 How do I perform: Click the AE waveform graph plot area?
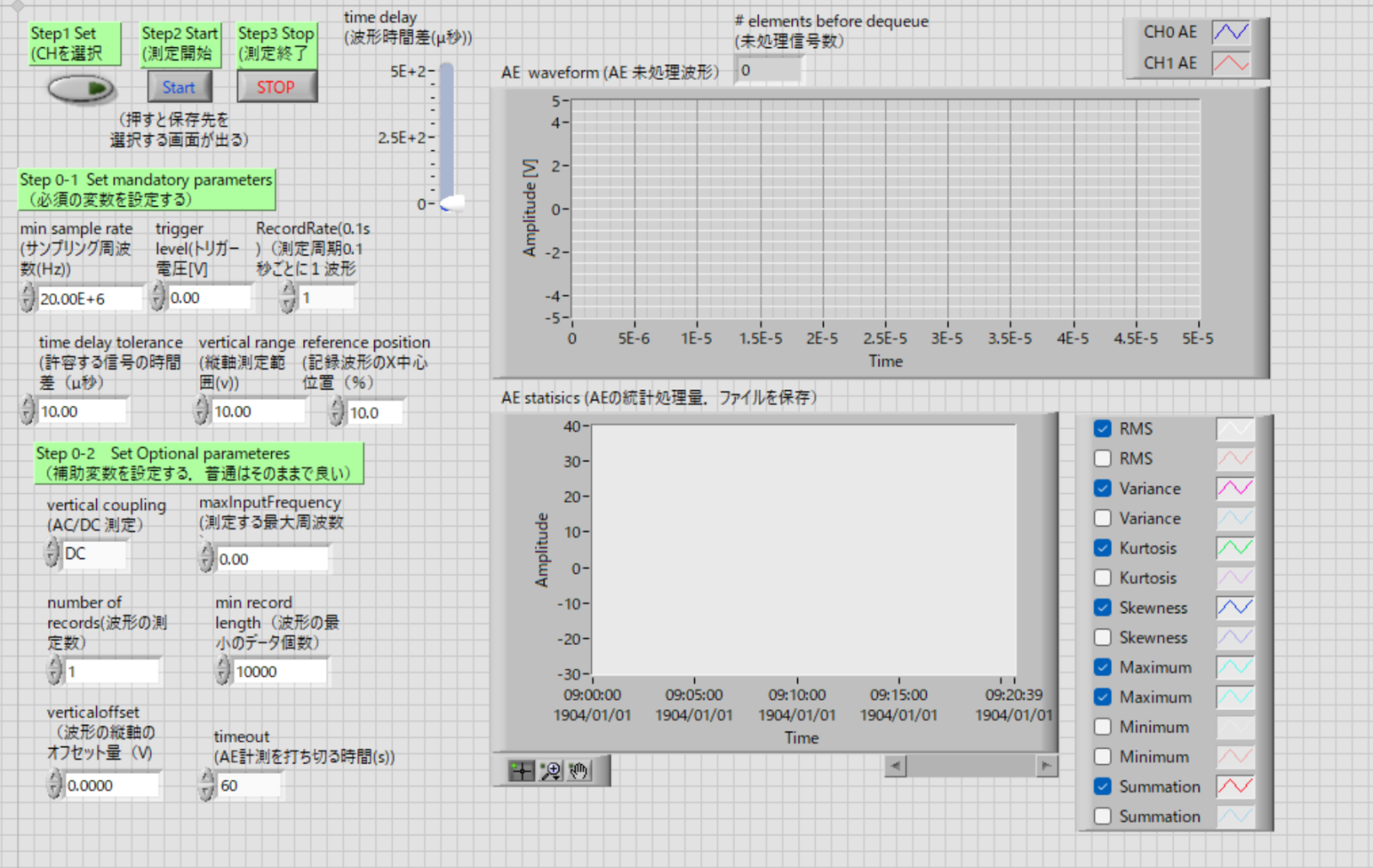point(886,209)
